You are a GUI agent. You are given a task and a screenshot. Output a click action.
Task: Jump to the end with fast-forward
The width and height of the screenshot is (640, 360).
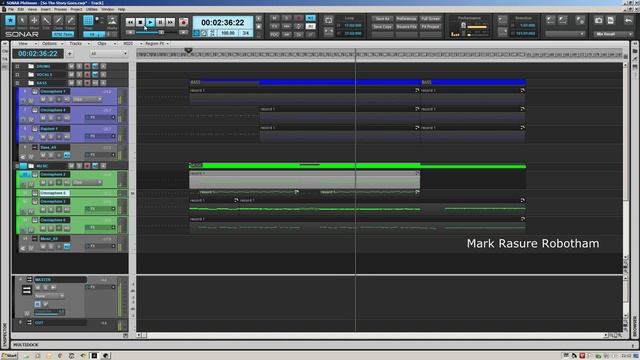point(170,22)
